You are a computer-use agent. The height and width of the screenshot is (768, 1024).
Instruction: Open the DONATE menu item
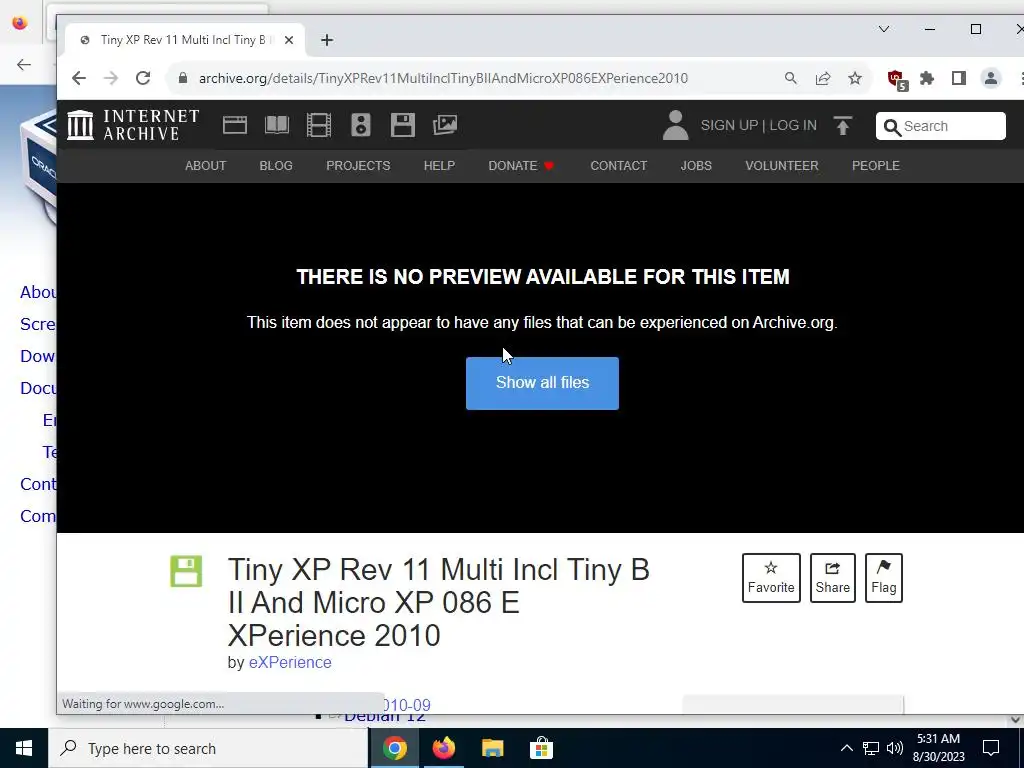click(521, 166)
